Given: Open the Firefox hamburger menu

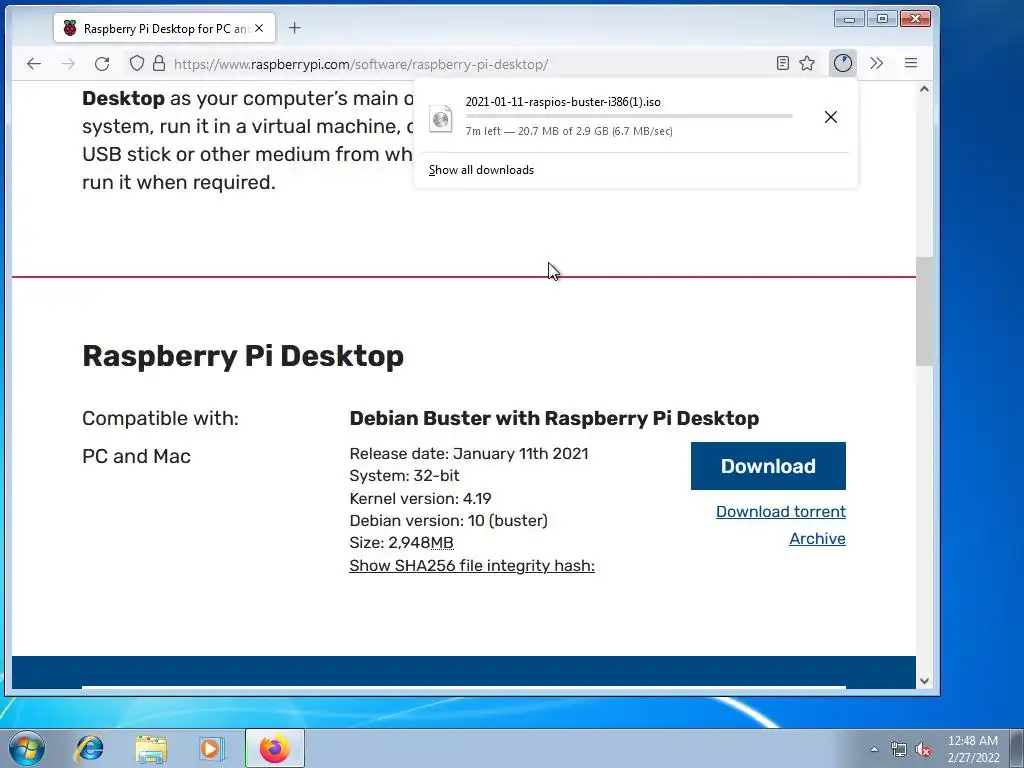Looking at the screenshot, I should click(x=911, y=63).
